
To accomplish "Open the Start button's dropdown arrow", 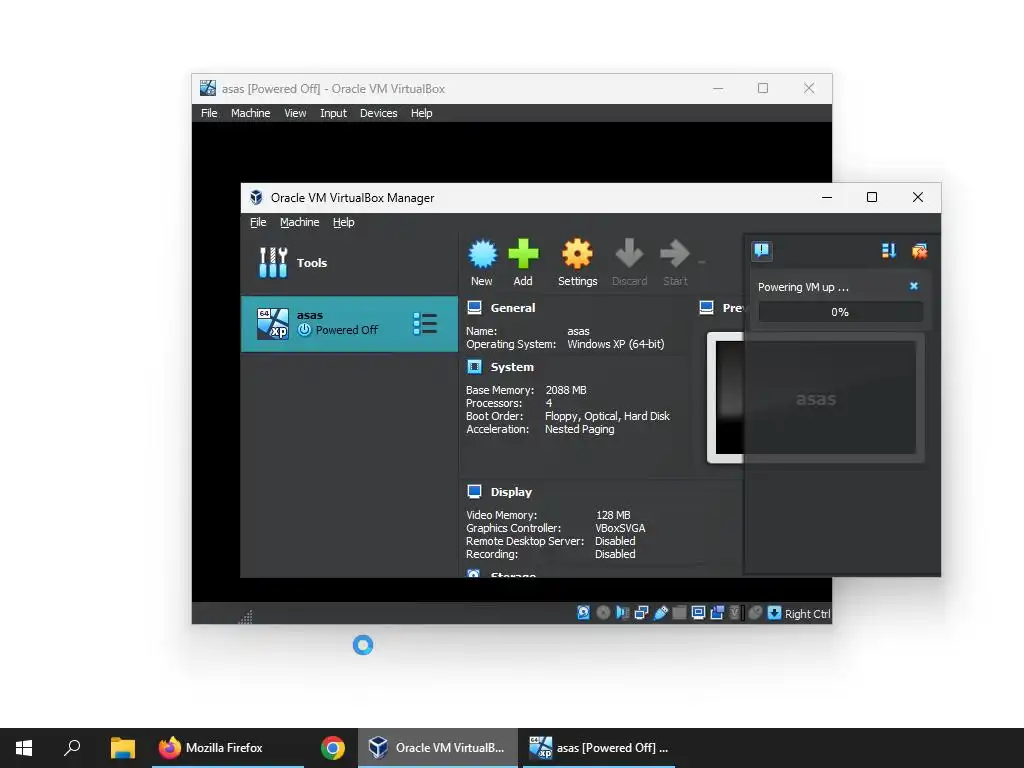I will click(701, 263).
